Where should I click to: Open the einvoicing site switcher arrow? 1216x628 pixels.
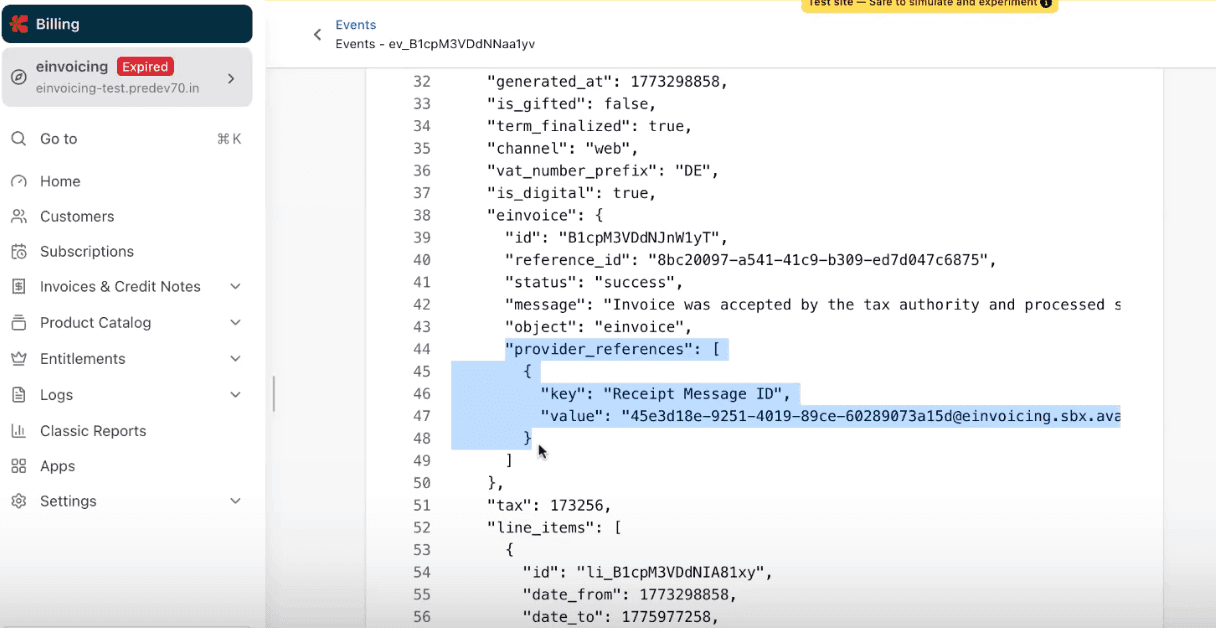(231, 78)
